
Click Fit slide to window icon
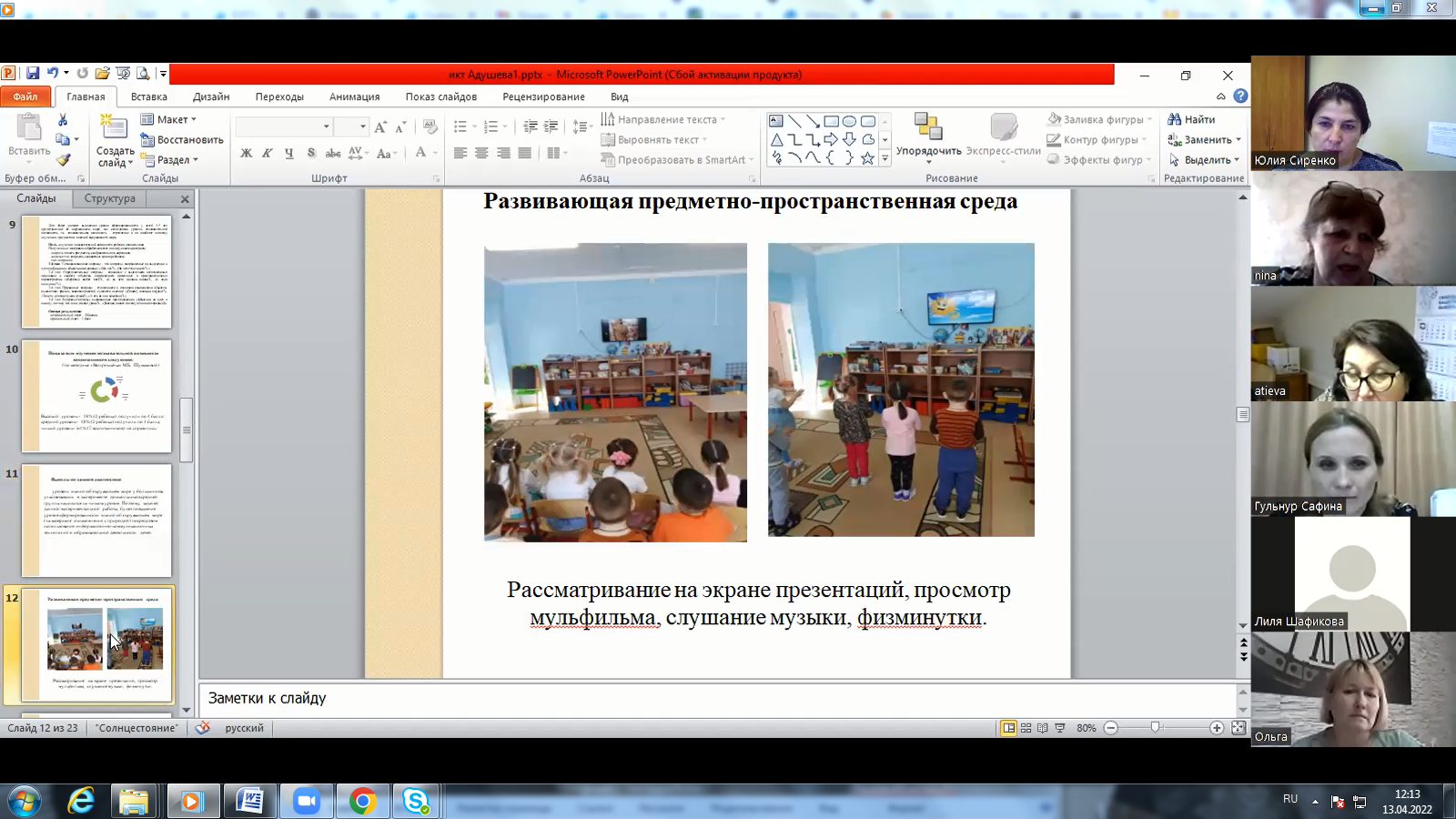click(x=1239, y=728)
